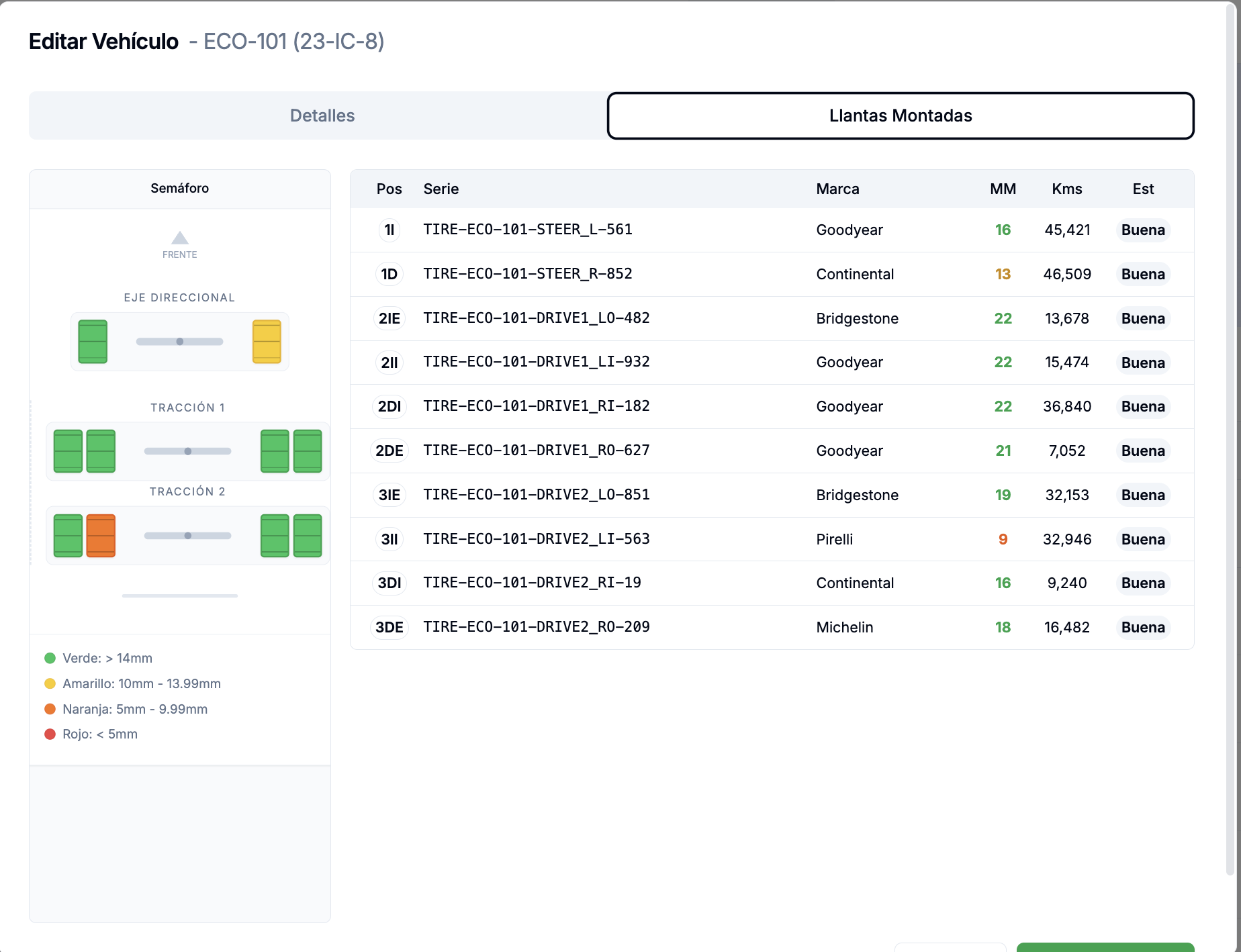Select outer right green tire in Tracción 1
This screenshot has height=952, width=1241.
tap(308, 451)
